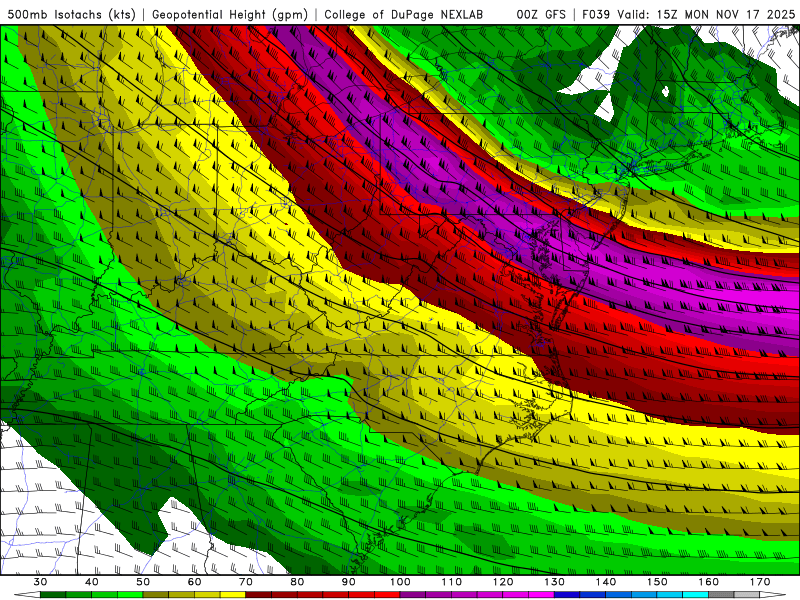Select the bright red swatch ending at 100
Screen dimensions: 800x600
[x=387, y=595]
